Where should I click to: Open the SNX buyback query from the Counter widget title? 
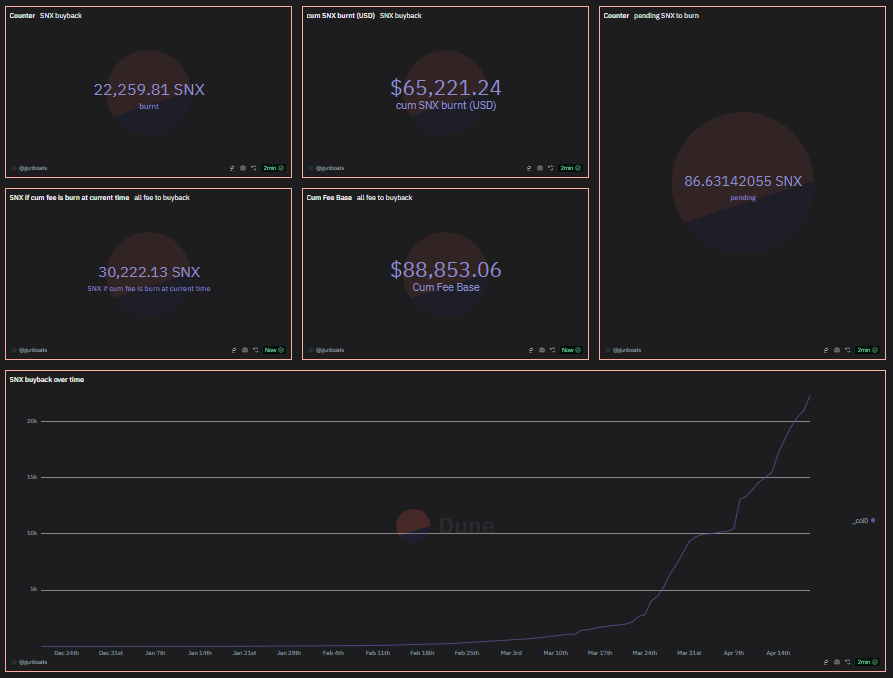[63, 15]
